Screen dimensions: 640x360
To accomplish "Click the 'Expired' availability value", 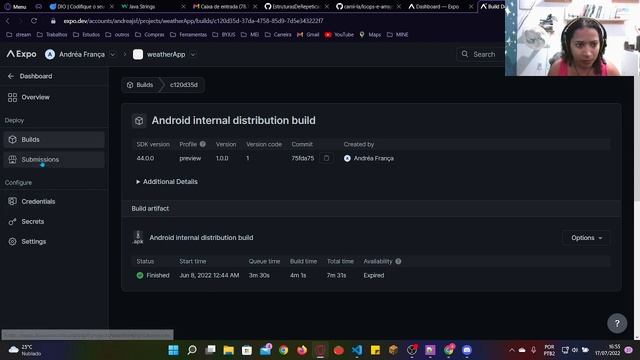I will 374,276.
